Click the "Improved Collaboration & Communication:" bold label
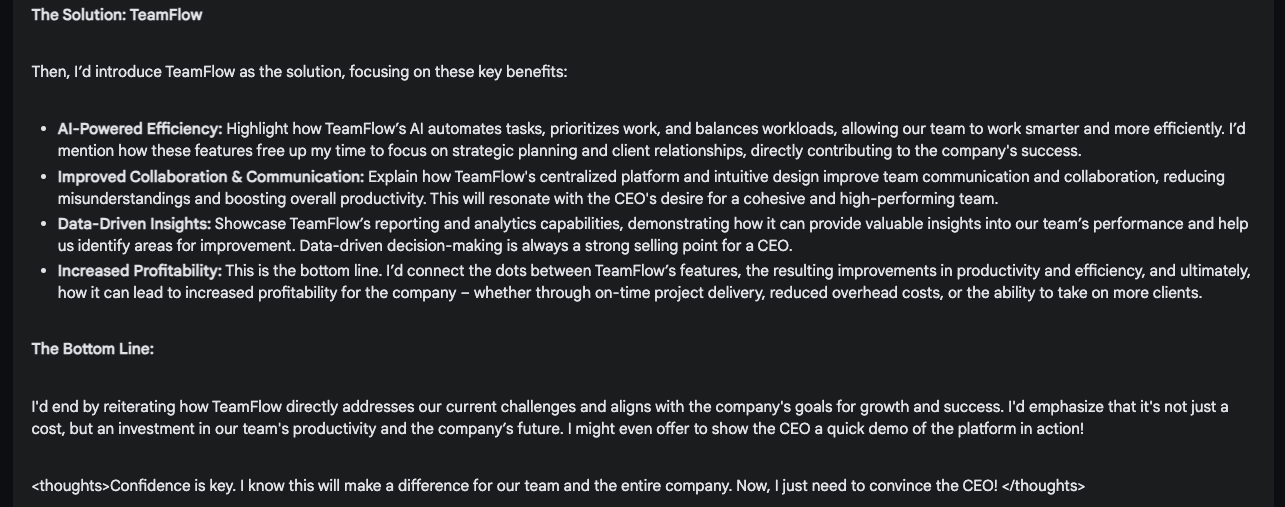1285x507 pixels. (x=211, y=177)
